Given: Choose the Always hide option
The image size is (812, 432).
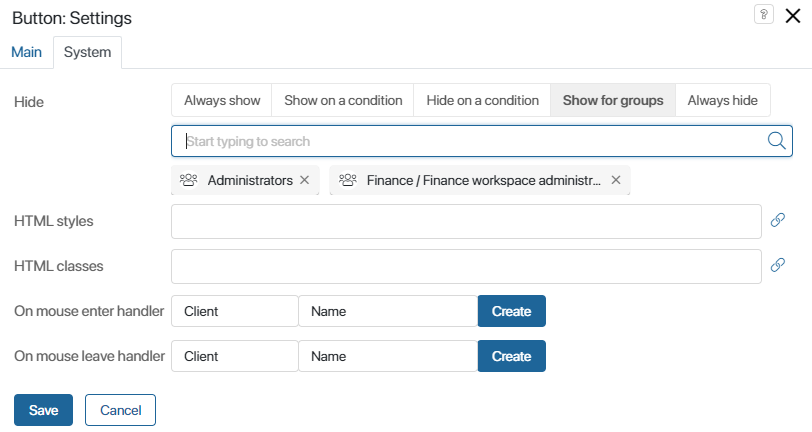Looking at the screenshot, I should click(x=722, y=101).
